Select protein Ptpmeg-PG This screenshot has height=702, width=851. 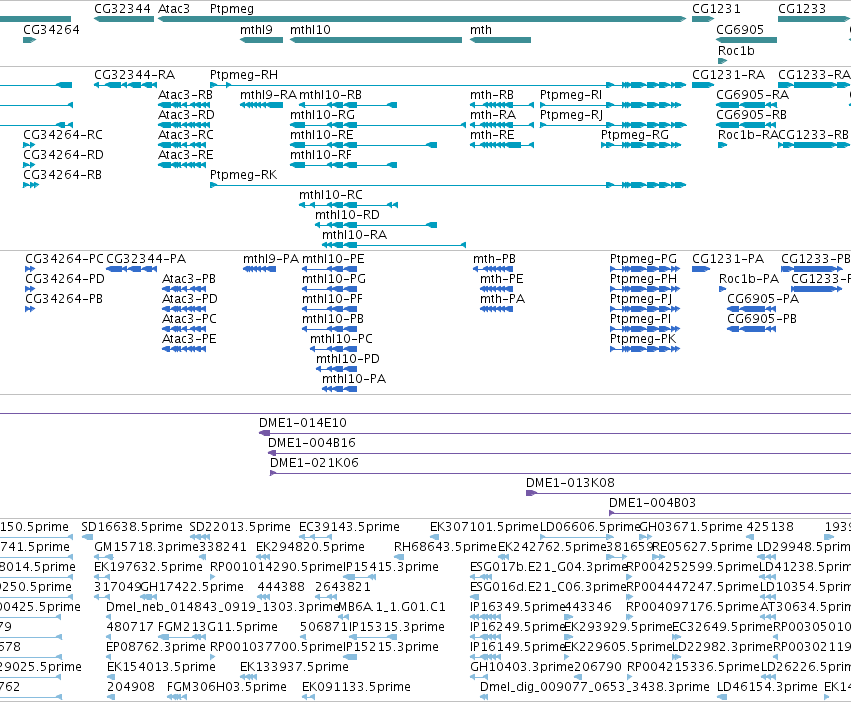pyautogui.click(x=645, y=269)
